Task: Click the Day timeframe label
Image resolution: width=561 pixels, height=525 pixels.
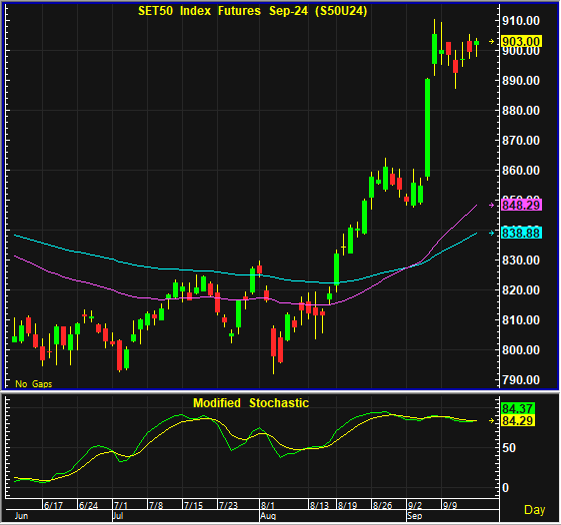Action: (535, 510)
